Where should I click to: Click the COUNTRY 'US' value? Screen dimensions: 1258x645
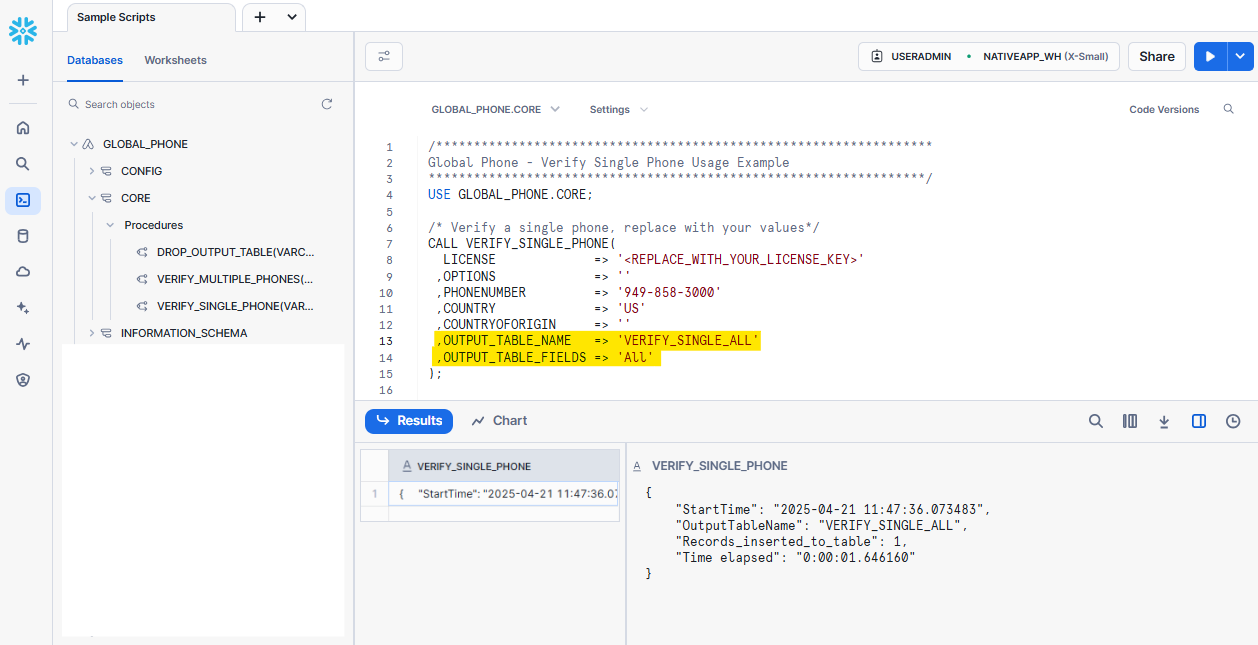(631, 309)
